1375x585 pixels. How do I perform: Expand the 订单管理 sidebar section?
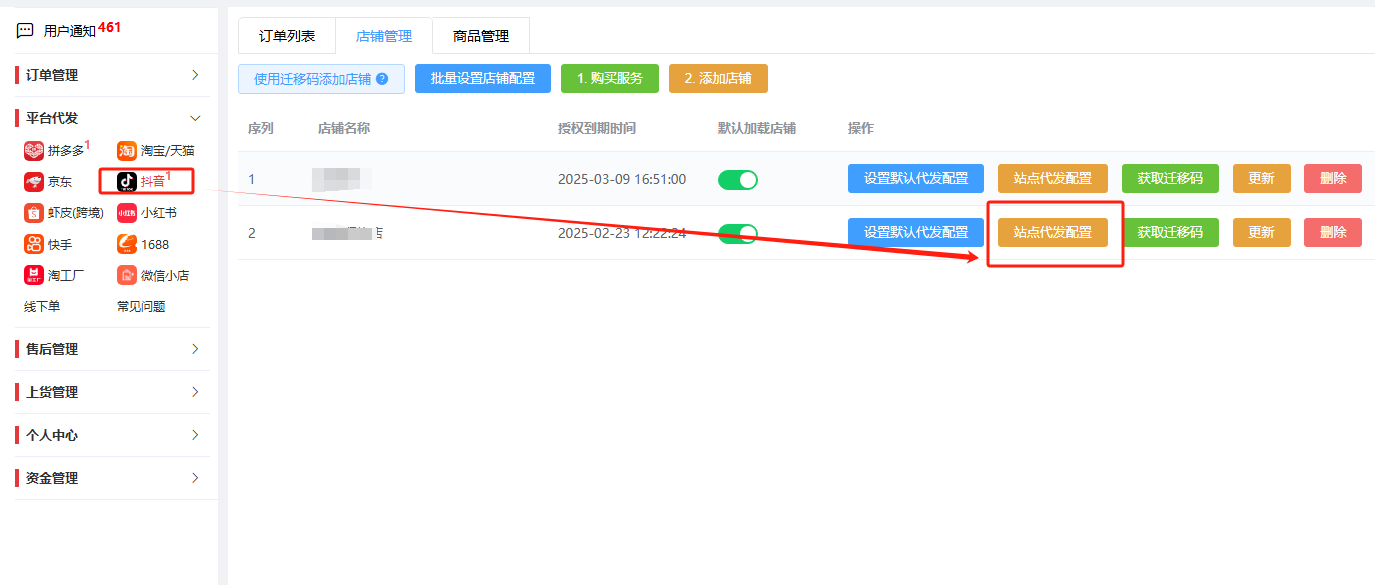coord(109,75)
